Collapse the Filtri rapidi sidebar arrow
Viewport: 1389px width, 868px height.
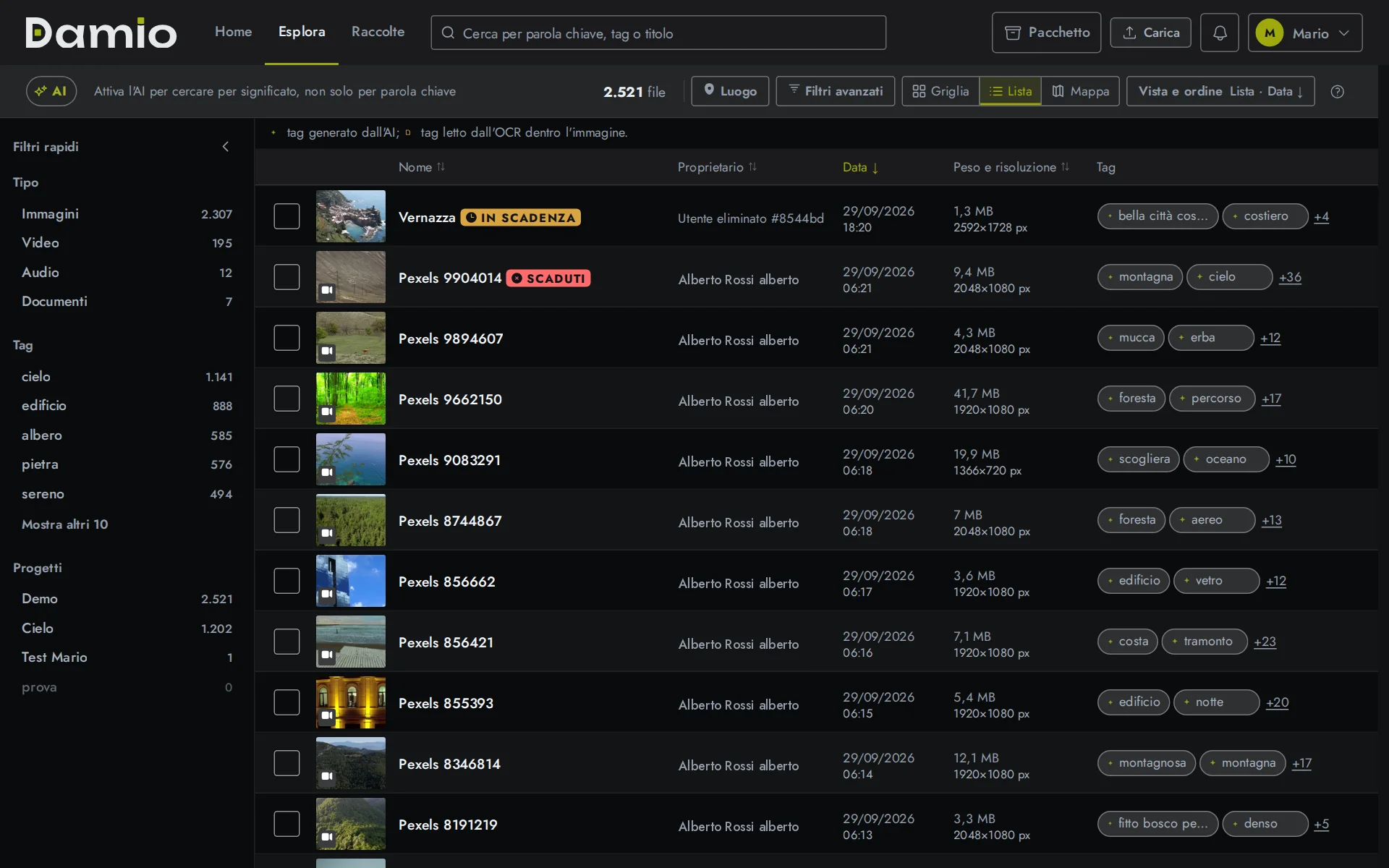[226, 147]
